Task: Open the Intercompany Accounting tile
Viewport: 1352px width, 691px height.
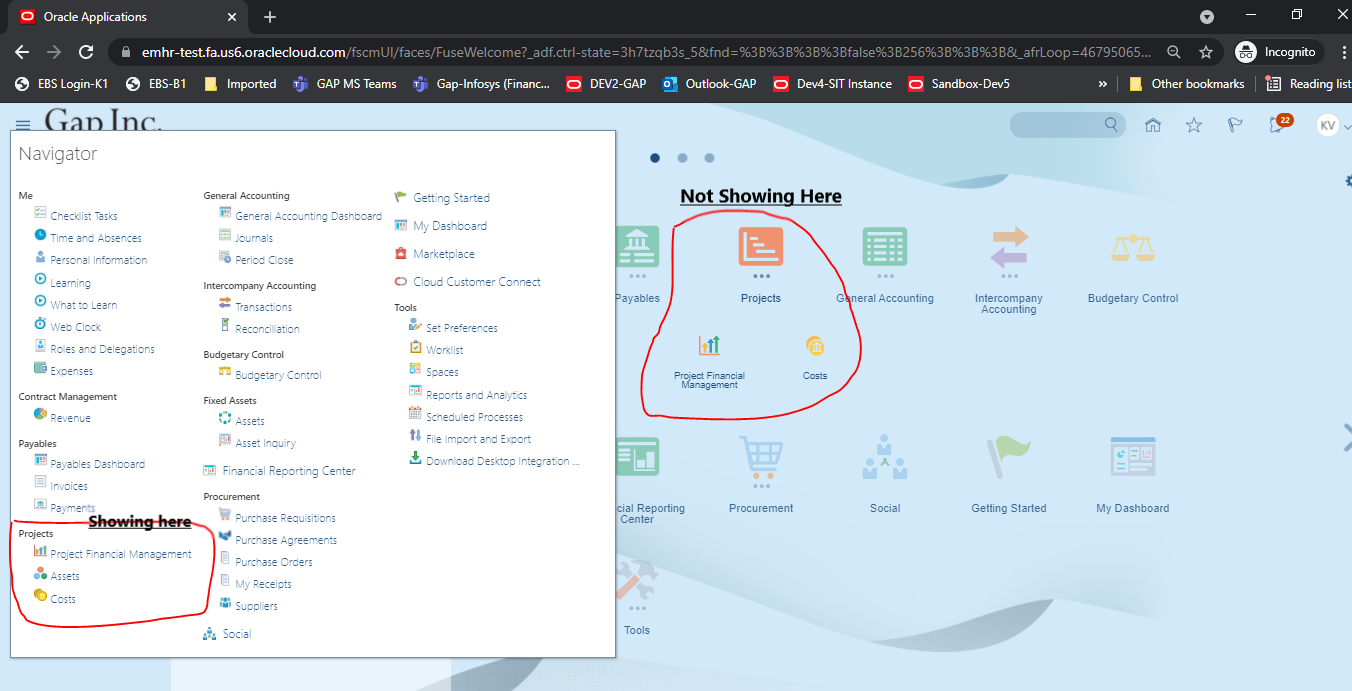Action: pos(1008,248)
